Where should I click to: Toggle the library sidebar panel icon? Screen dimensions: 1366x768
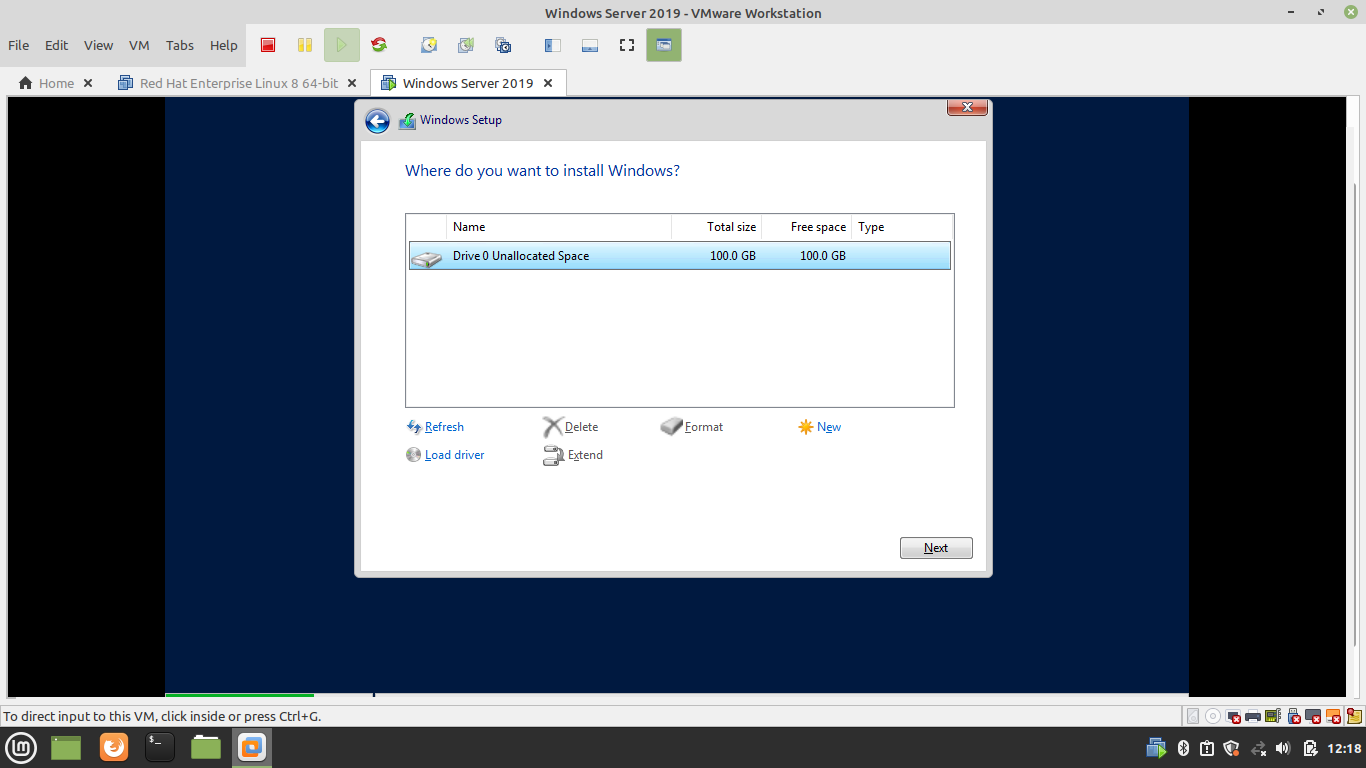(x=552, y=45)
